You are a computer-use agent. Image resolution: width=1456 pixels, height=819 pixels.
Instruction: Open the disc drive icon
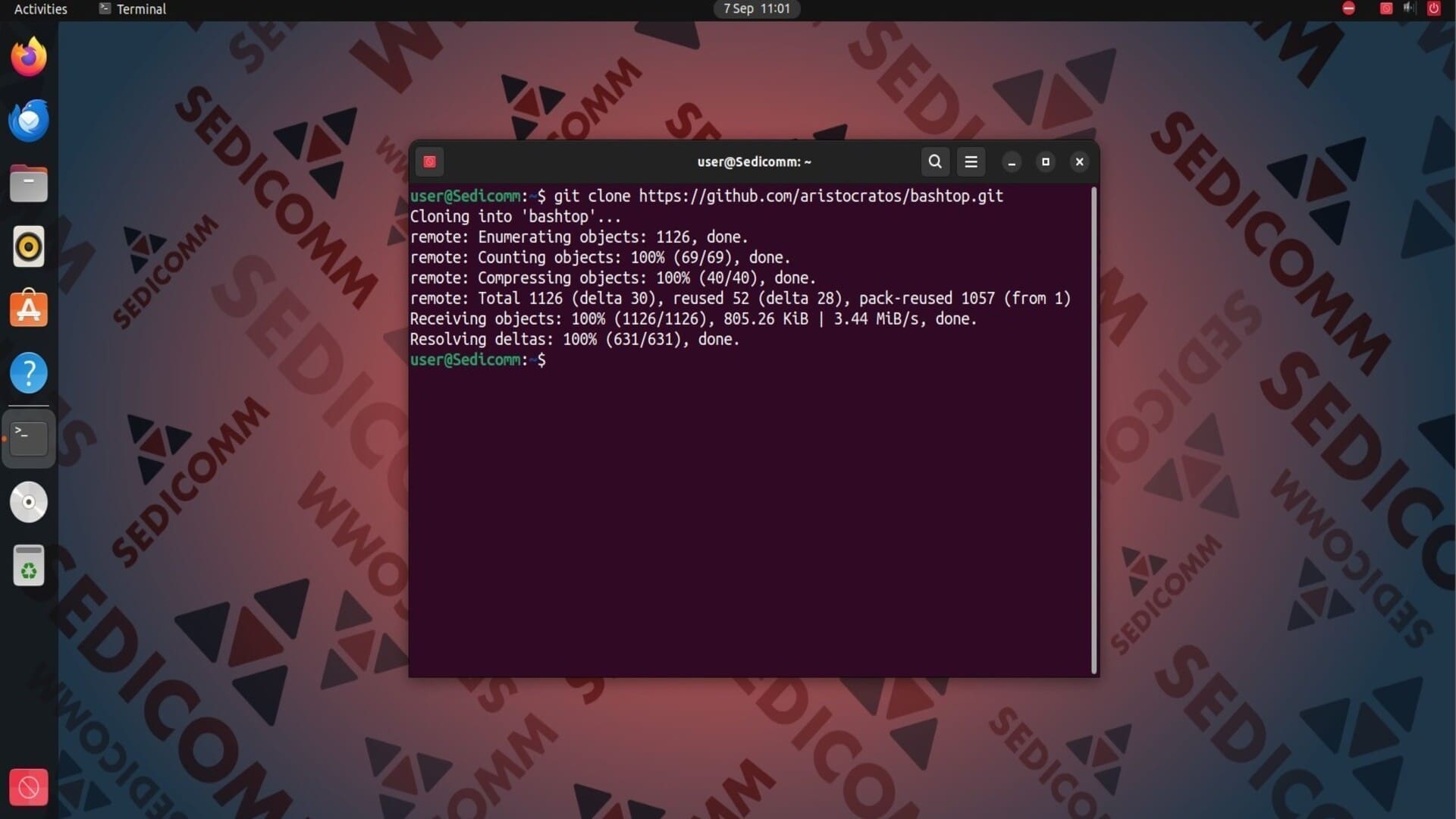(29, 502)
